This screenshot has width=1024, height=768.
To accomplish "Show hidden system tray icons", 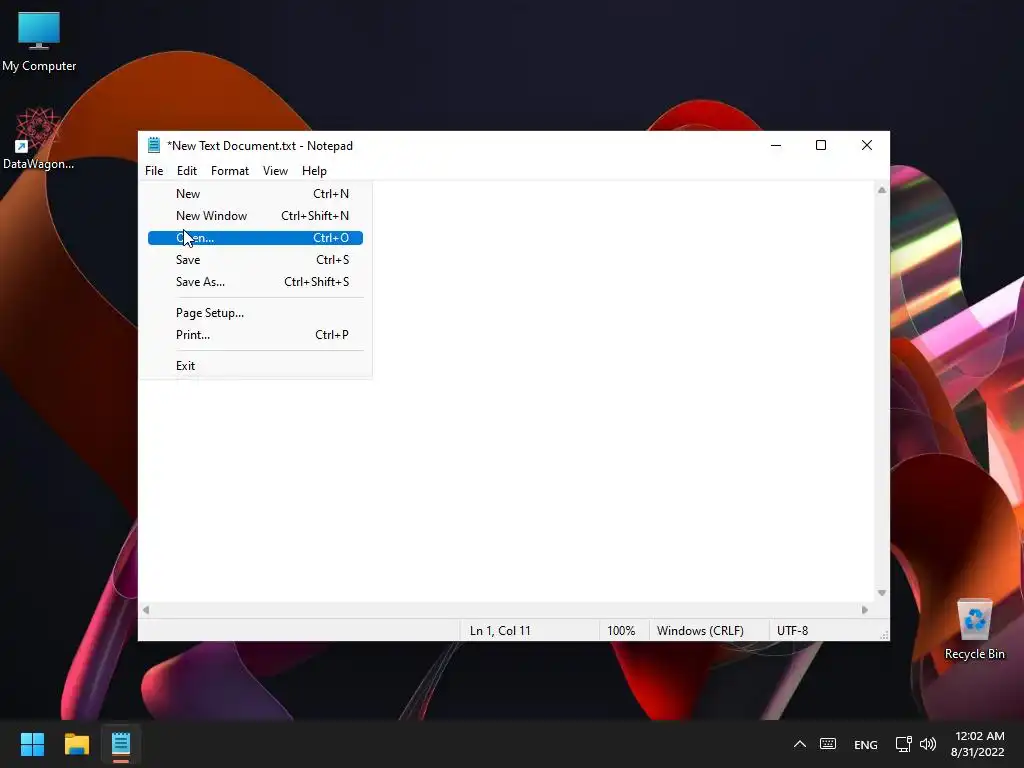I will pos(799,744).
